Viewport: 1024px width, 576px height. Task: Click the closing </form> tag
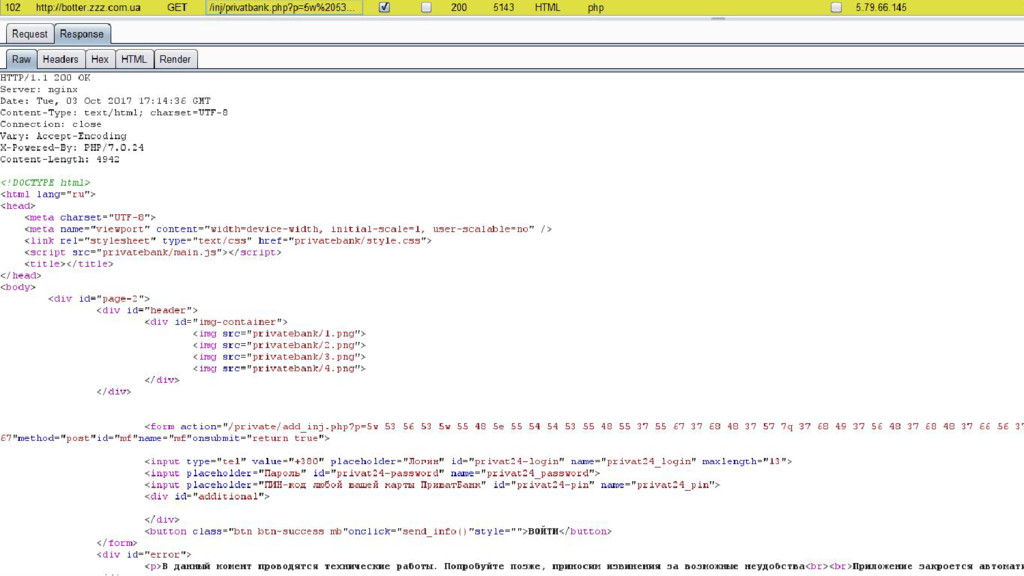point(117,543)
